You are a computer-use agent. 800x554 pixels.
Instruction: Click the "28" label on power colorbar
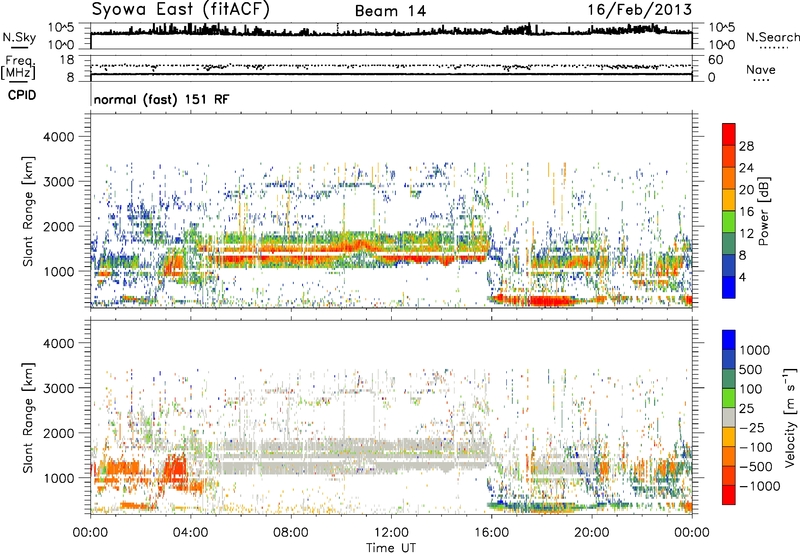pos(746,146)
